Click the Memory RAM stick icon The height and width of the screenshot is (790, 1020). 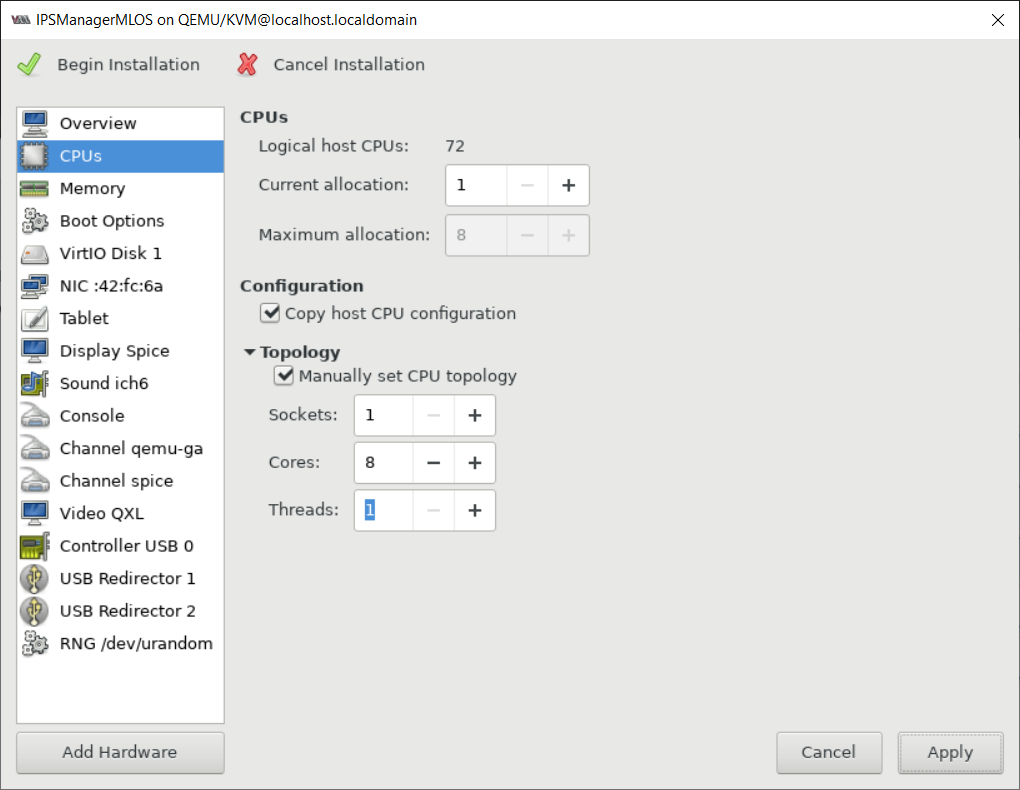[34, 189]
